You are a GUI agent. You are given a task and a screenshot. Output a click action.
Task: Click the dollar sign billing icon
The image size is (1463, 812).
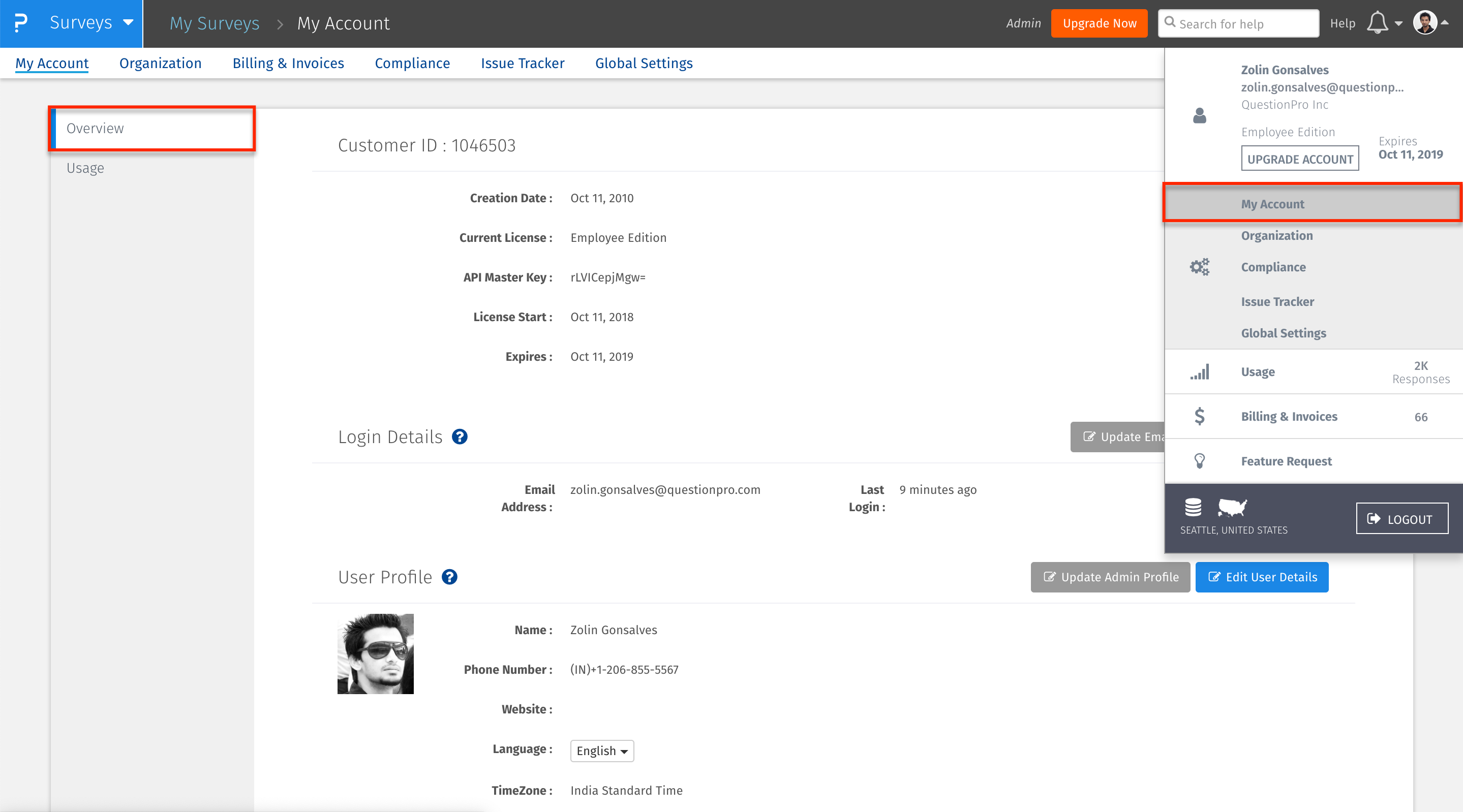(1200, 416)
